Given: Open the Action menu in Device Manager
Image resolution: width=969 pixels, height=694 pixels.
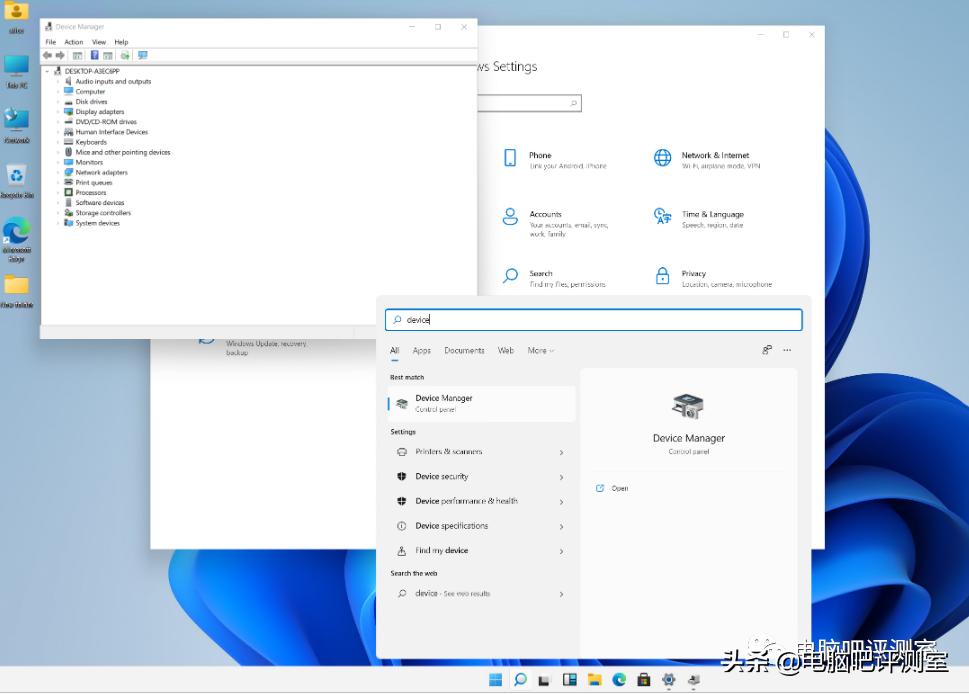Looking at the screenshot, I should (x=72, y=42).
